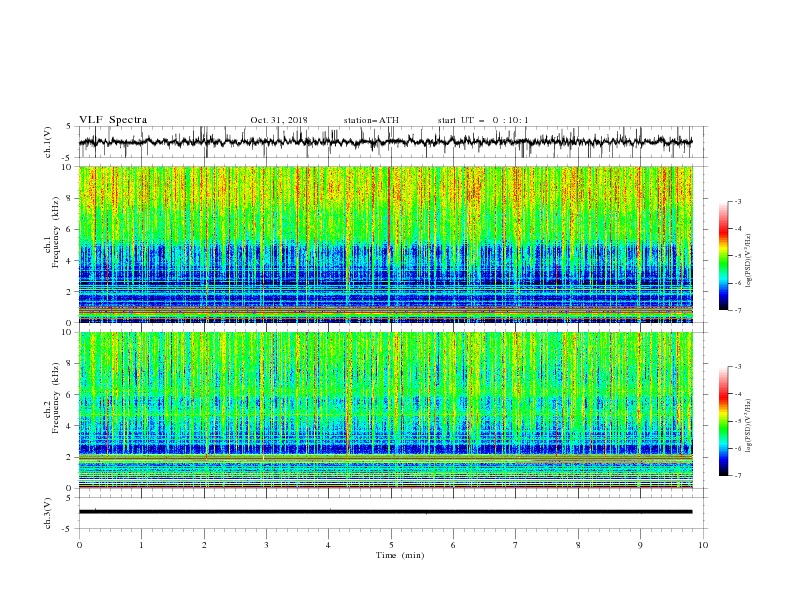Click the "5" volt tick on ch.3(V) axis
Screen dimensions: 792x612
[x=69, y=498]
